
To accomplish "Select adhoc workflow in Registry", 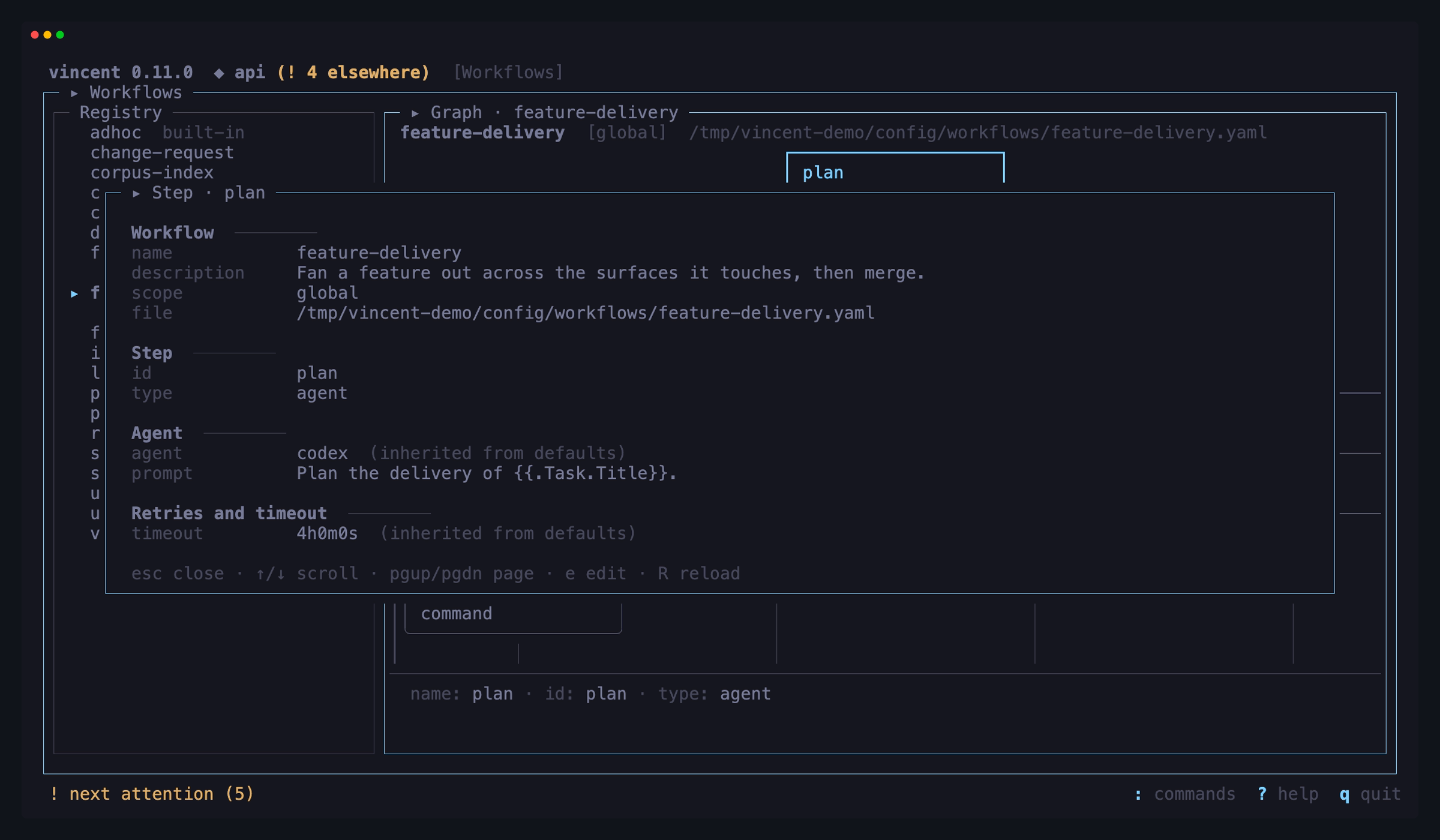I will (116, 133).
